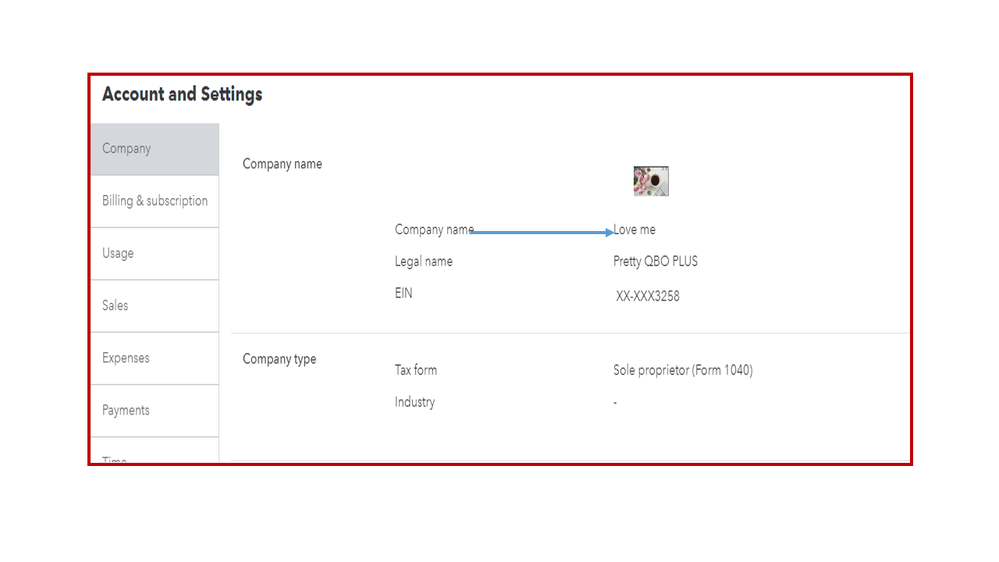Image resolution: width=999 pixels, height=562 pixels.
Task: Switch to Billing & subscription tab
Action: [155, 201]
